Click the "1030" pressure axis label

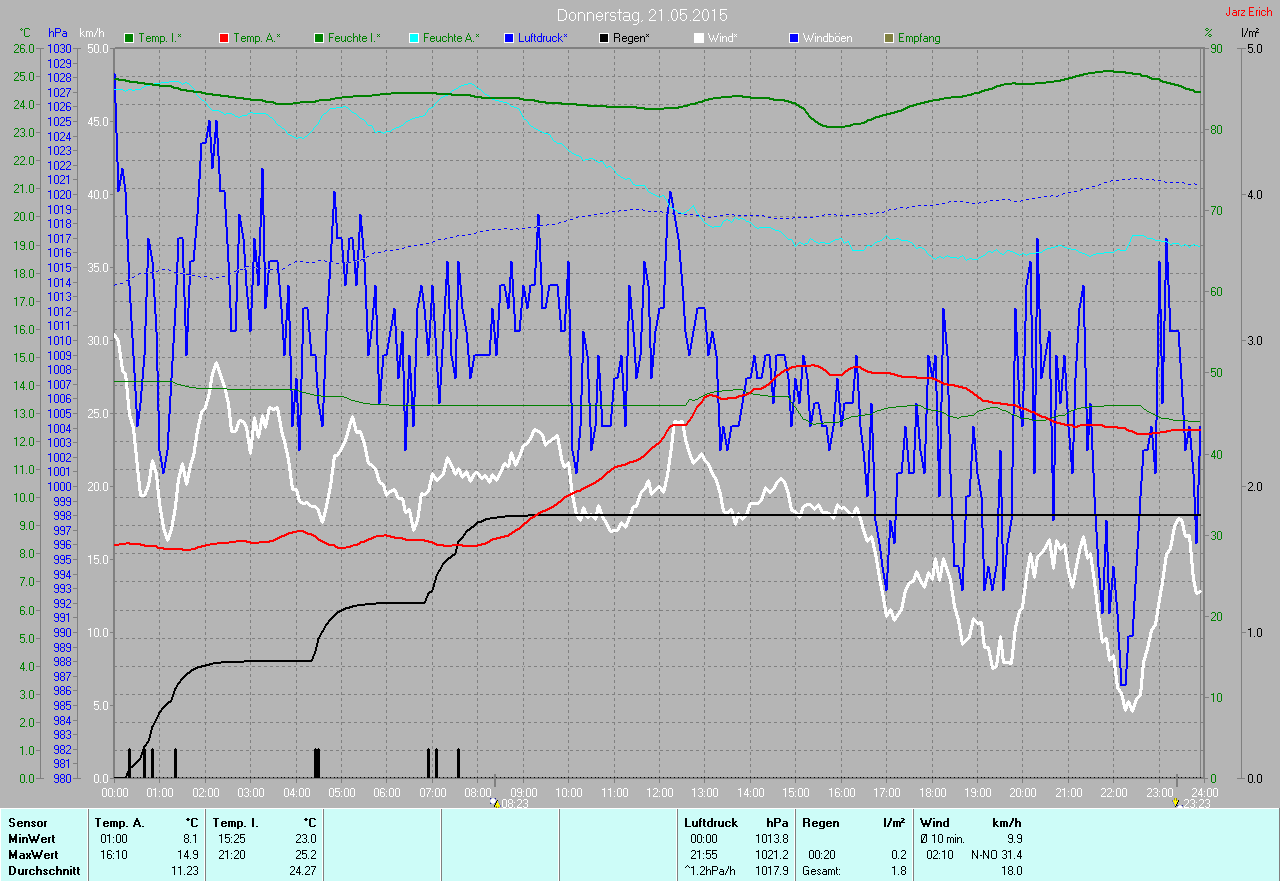pos(60,48)
